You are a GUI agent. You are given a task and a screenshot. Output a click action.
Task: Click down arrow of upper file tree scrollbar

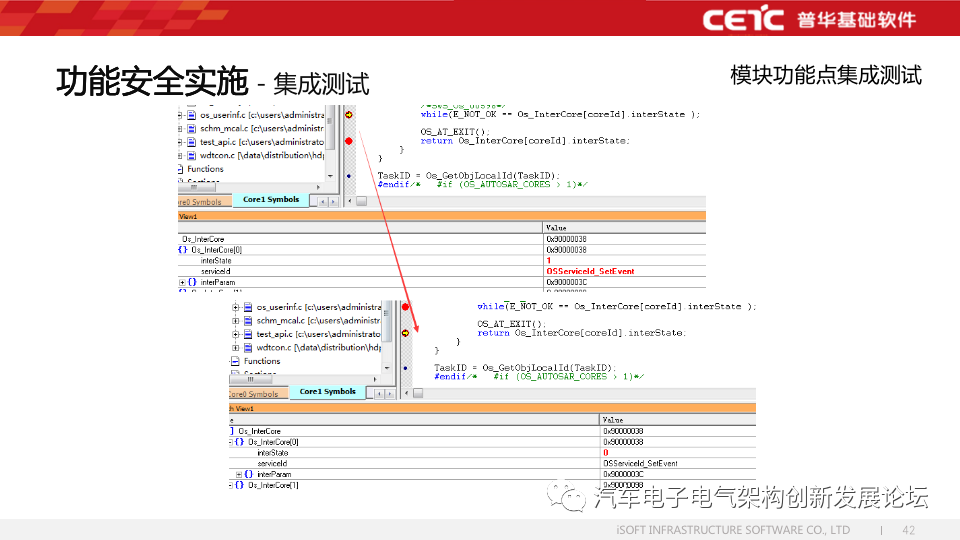[x=330, y=176]
